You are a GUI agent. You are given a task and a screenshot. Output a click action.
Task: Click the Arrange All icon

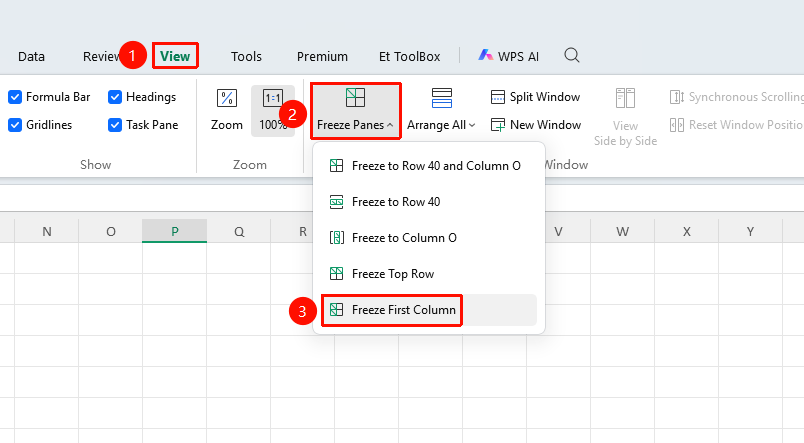pos(441,98)
